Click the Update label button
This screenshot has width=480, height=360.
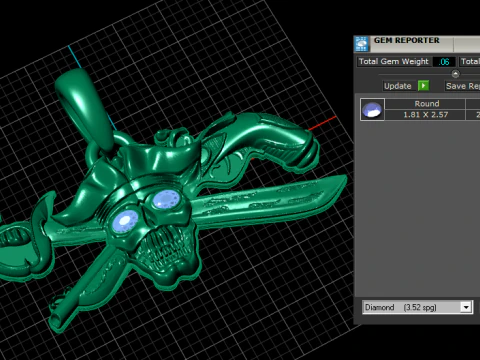pos(398,86)
